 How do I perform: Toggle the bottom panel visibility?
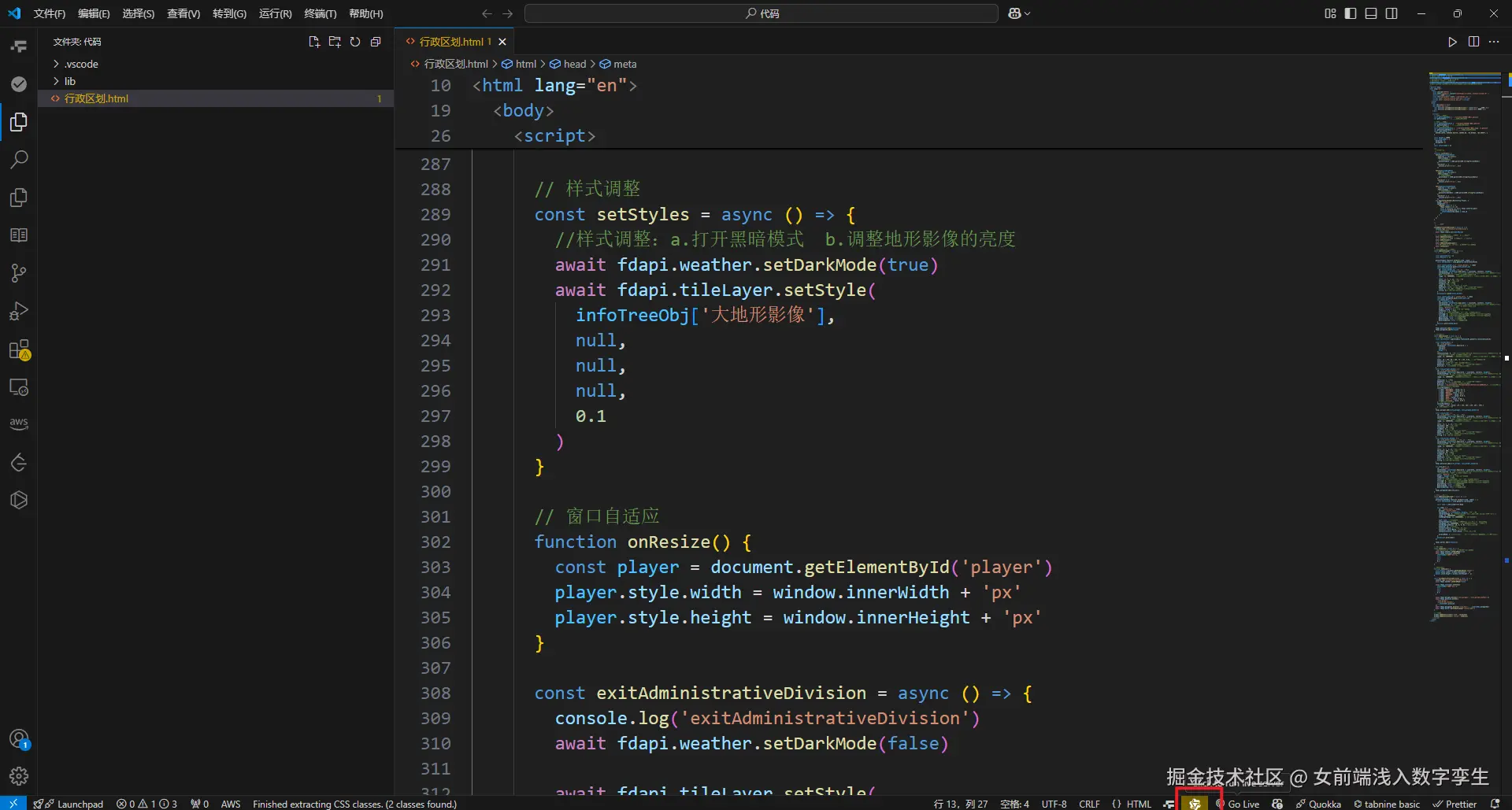point(1371,13)
